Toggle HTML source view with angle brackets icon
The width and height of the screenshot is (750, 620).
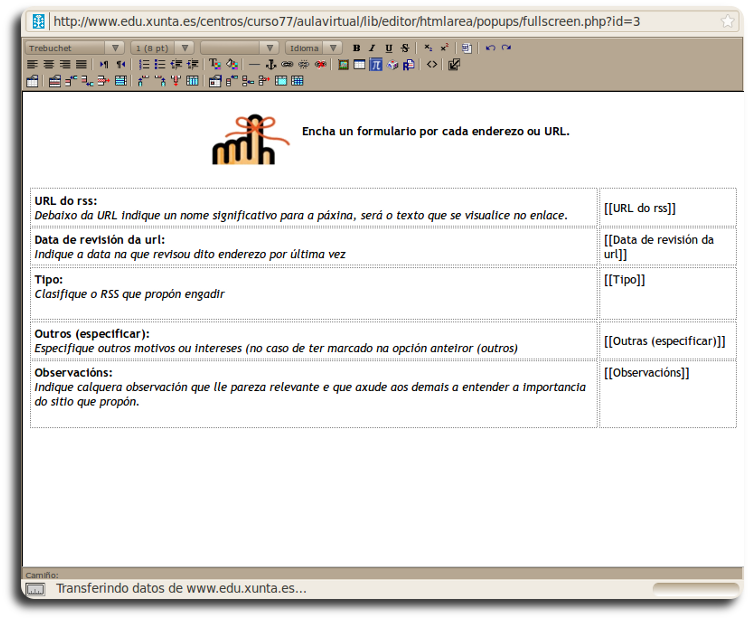coord(432,64)
